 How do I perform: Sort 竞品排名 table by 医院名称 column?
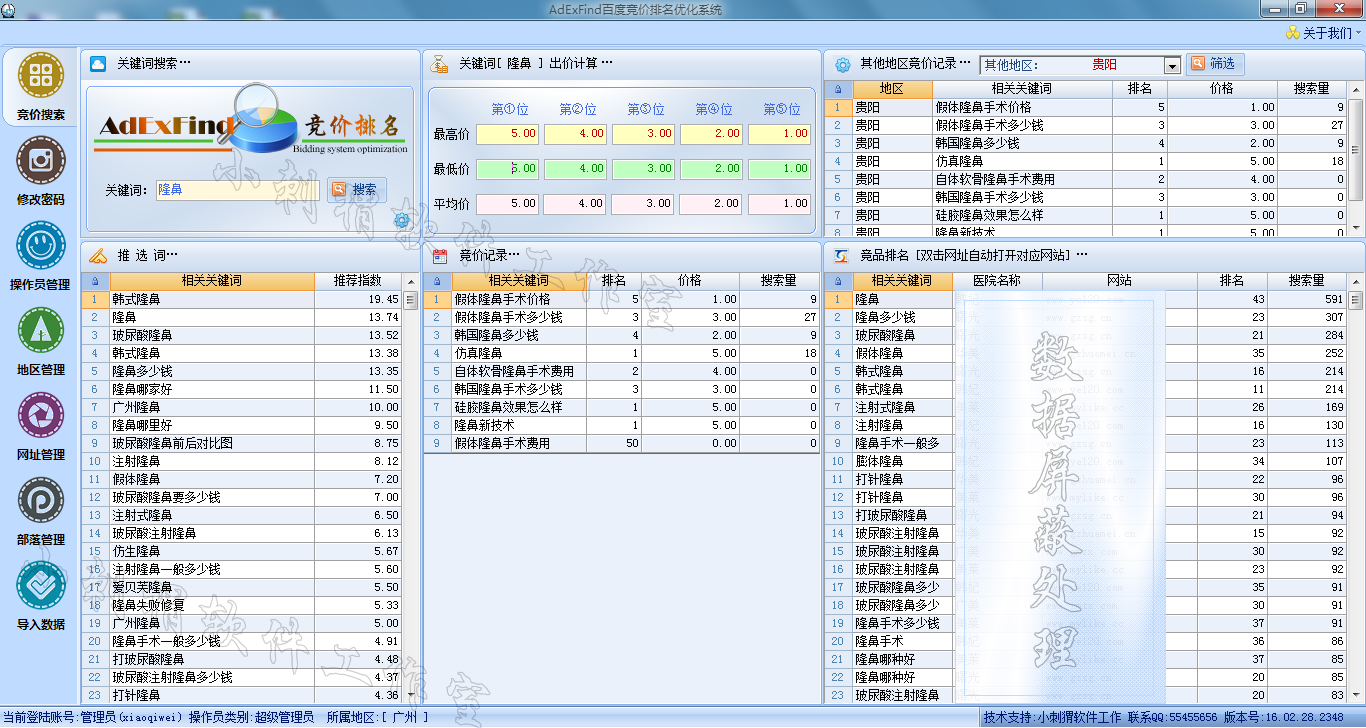coord(996,281)
